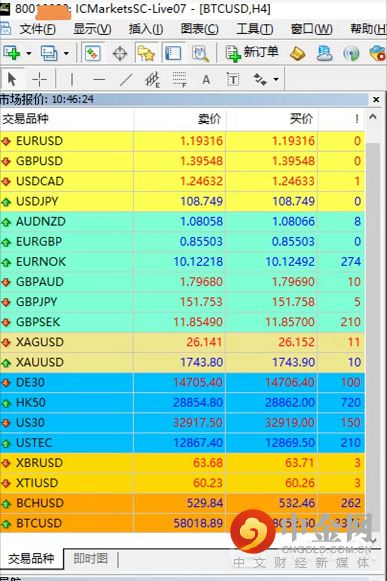Open the 工具(T) menu
Image resolution: width=387 pixels, height=581 pixels.
255,29
